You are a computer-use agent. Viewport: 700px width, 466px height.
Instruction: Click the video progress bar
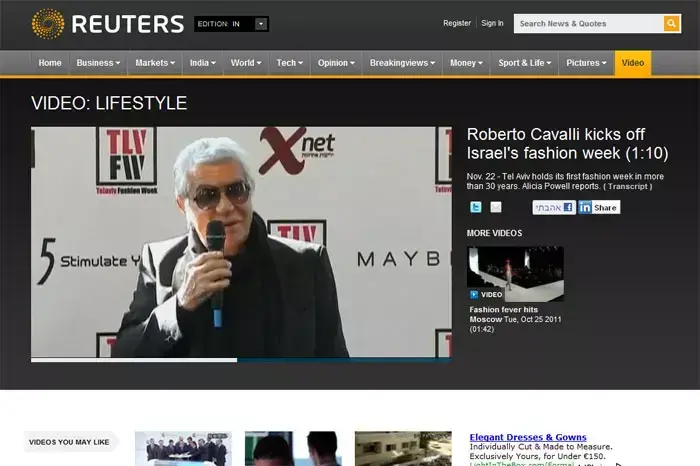pyautogui.click(x=241, y=360)
